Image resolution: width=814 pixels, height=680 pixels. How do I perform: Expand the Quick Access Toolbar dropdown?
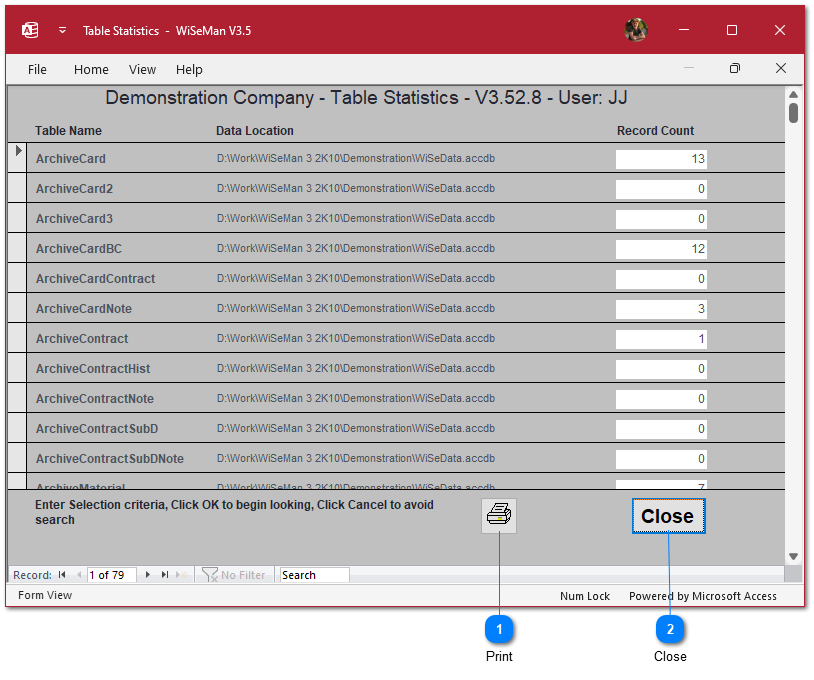pyautogui.click(x=62, y=30)
